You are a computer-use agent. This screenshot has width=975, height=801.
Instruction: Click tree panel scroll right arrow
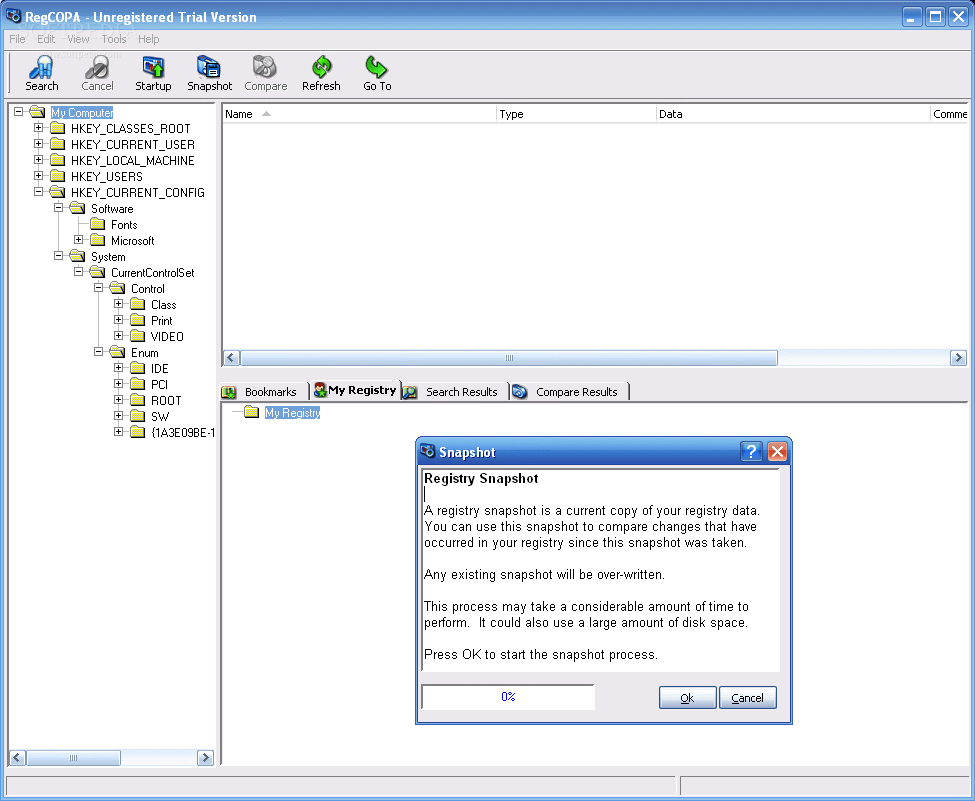(205, 757)
